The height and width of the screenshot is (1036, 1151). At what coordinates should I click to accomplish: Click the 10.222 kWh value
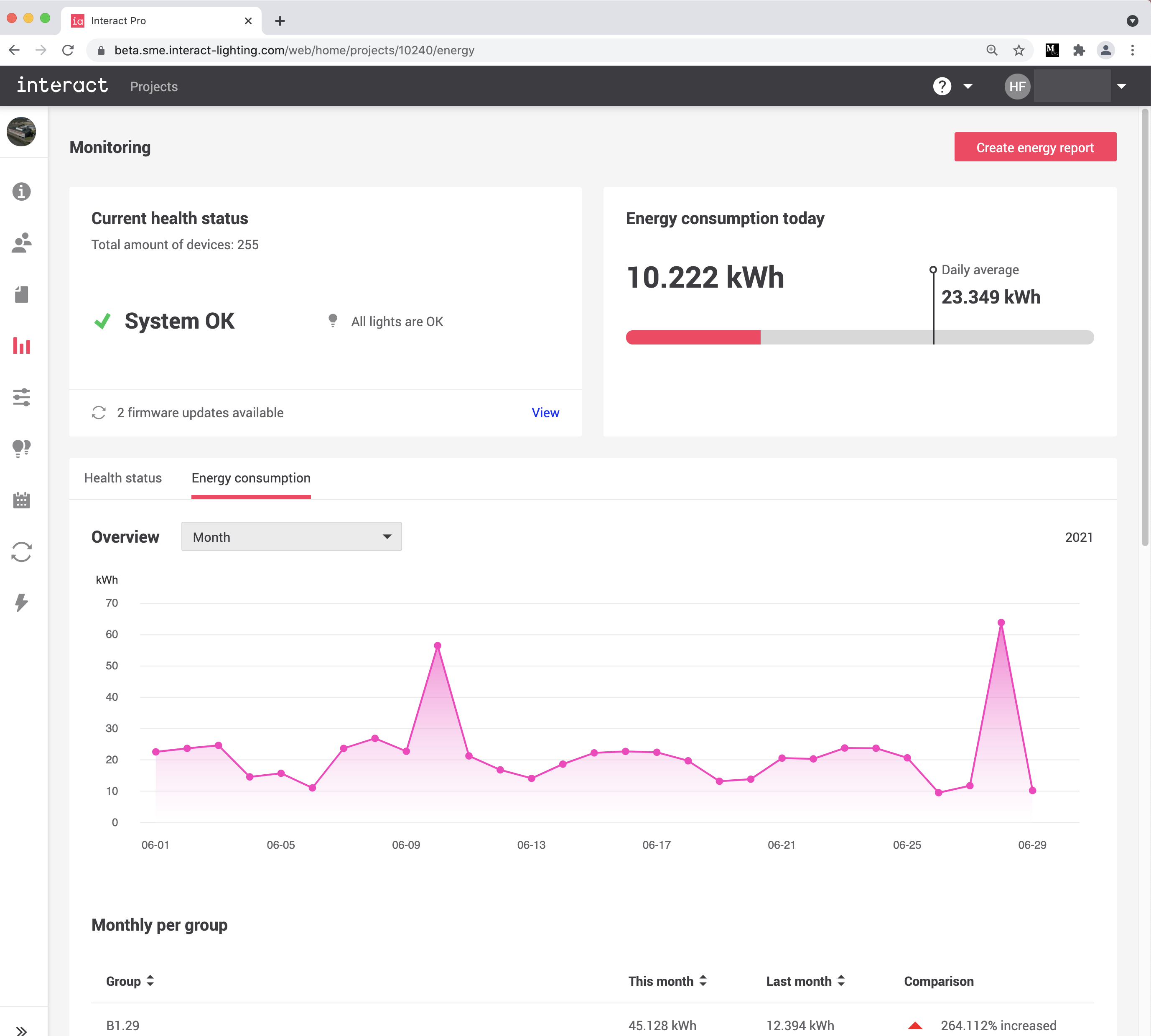point(705,277)
